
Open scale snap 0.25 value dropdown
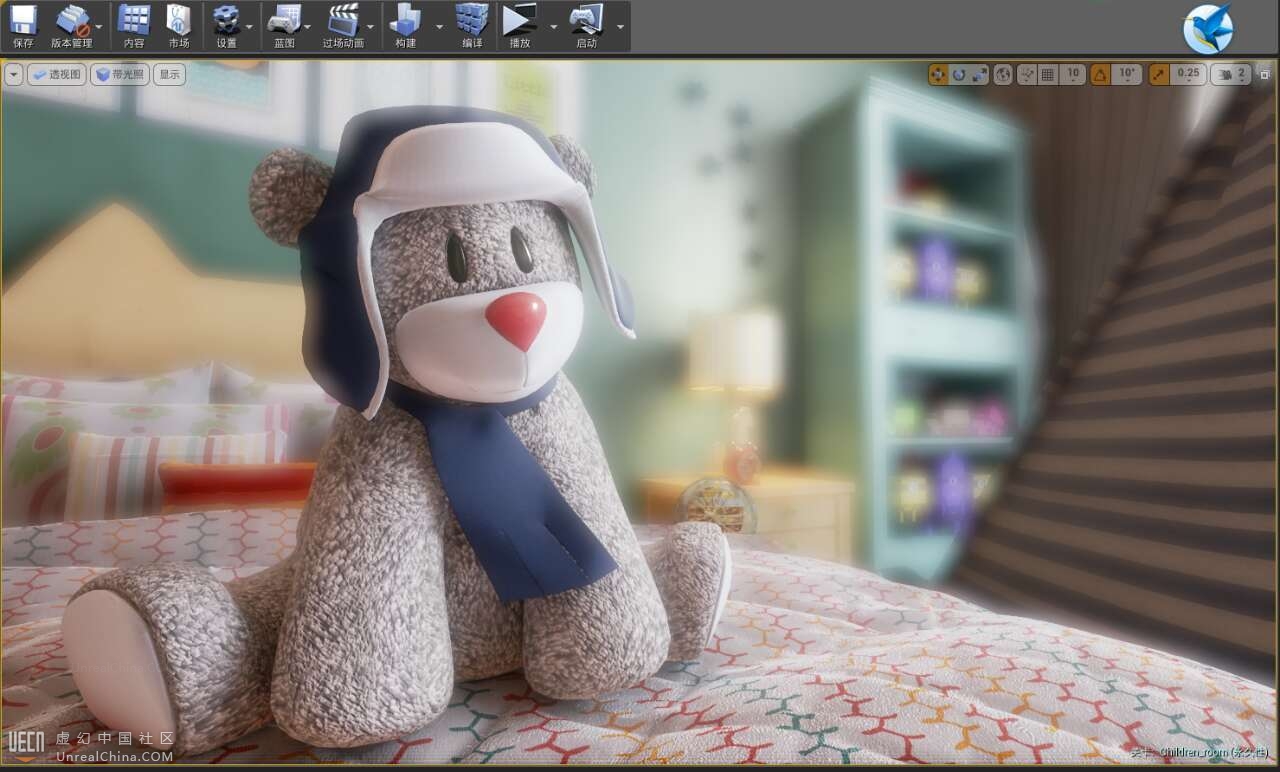pos(1188,74)
